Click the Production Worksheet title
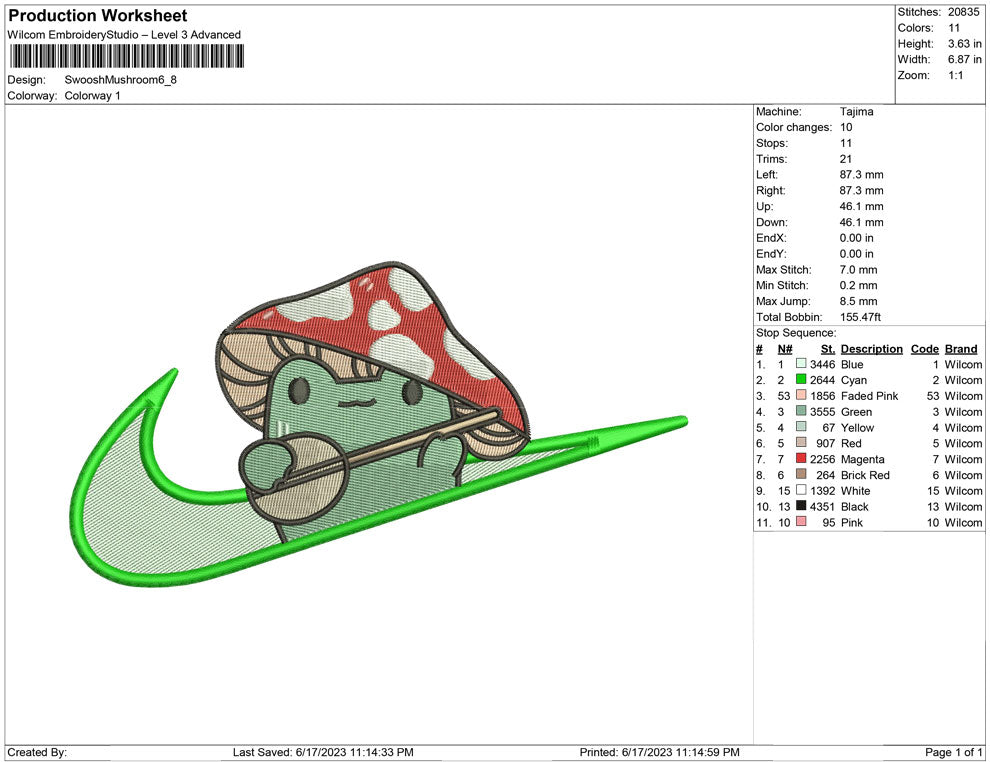 coord(98,16)
